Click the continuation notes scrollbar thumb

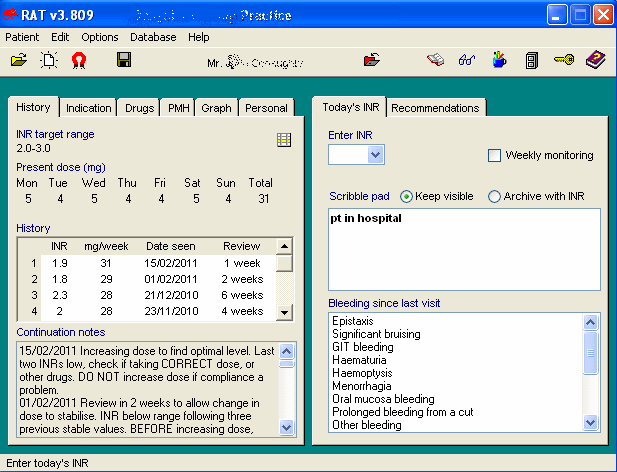(x=286, y=363)
